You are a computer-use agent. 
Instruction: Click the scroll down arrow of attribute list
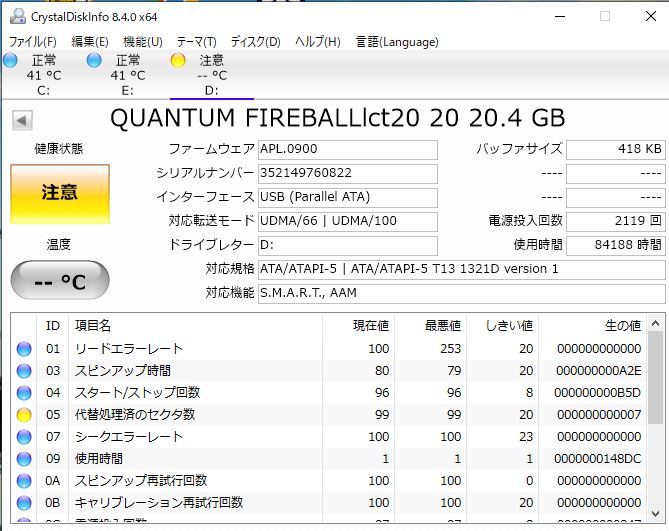point(655,514)
